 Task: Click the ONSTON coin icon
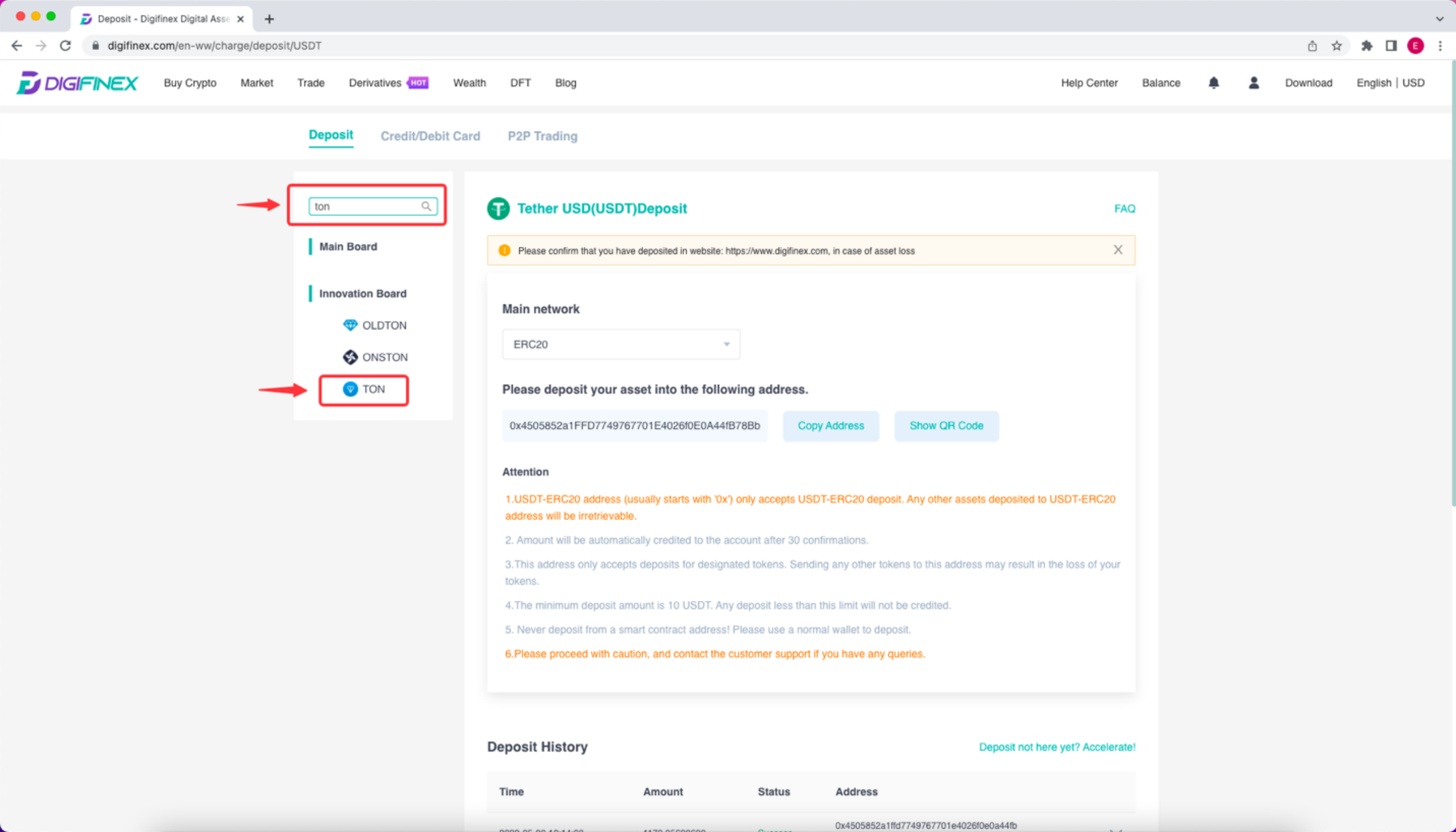click(x=350, y=357)
